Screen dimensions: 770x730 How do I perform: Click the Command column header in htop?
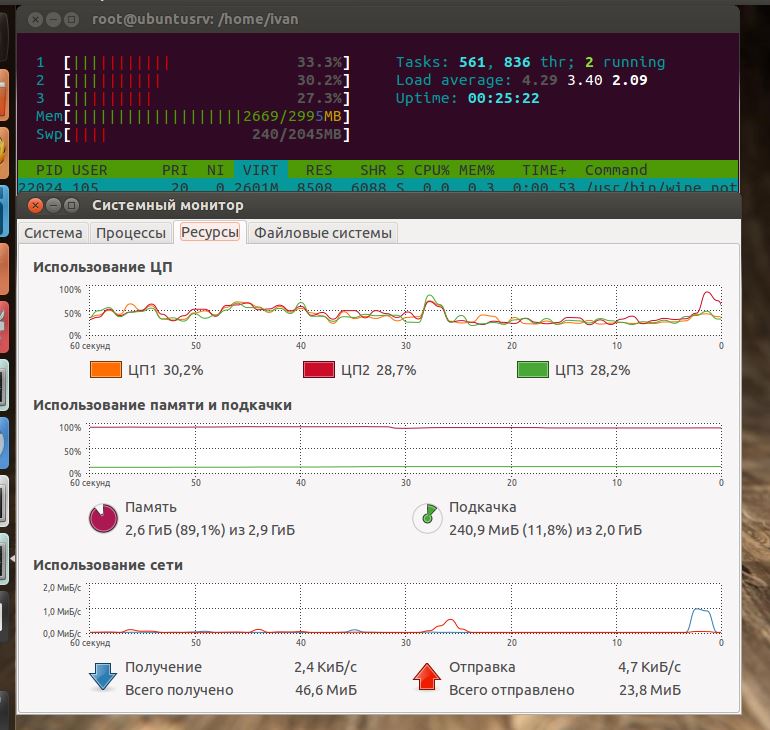click(x=616, y=170)
